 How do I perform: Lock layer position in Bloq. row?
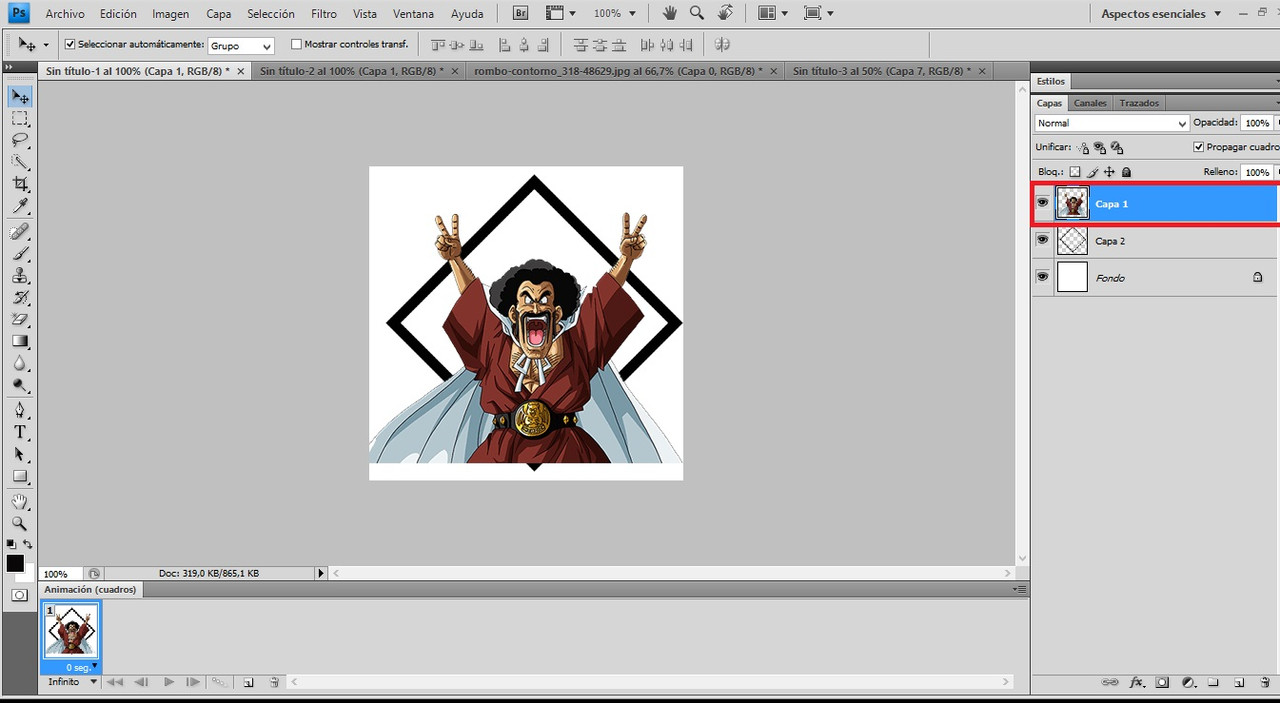point(1109,172)
